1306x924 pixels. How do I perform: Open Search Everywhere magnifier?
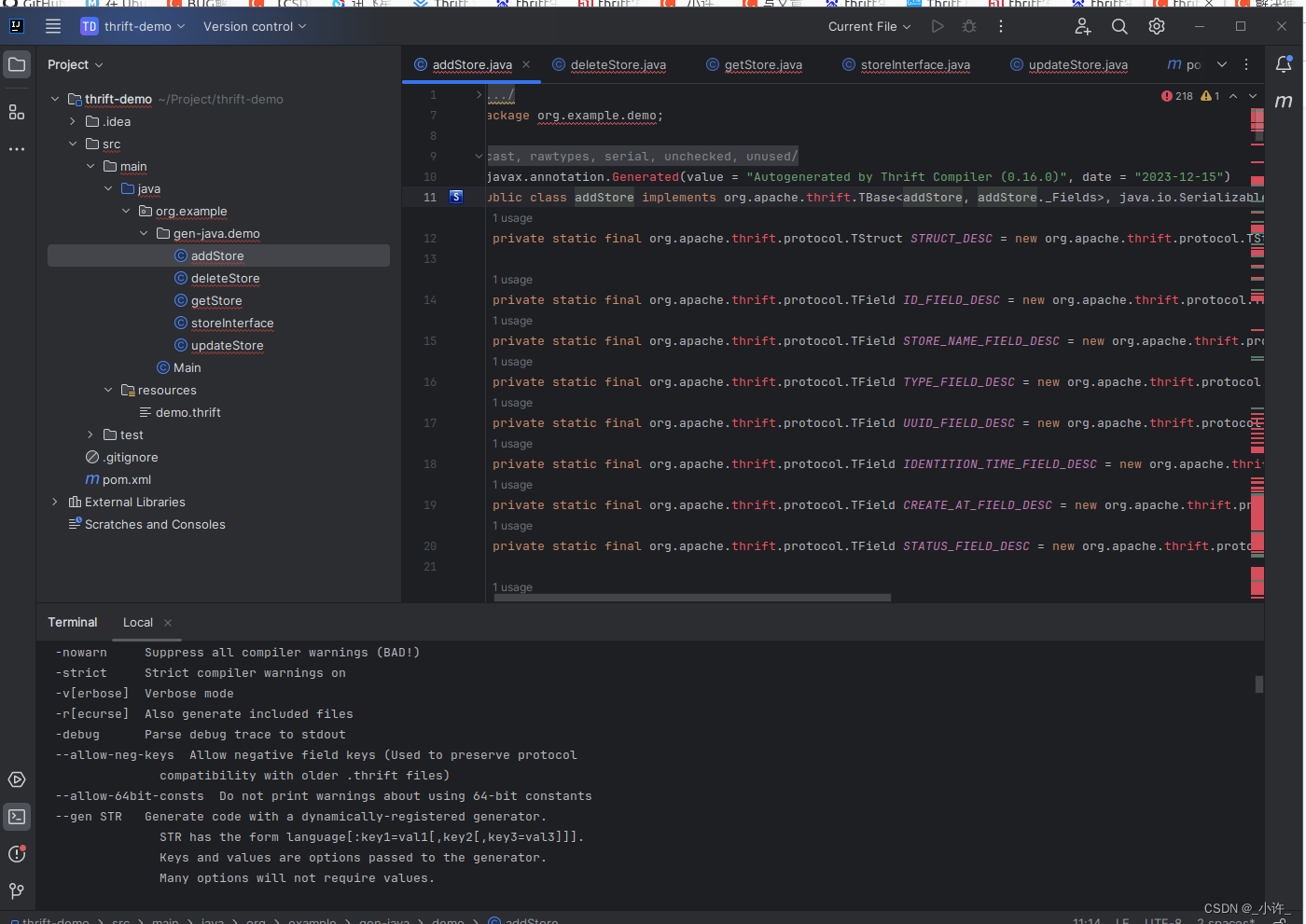click(1119, 26)
